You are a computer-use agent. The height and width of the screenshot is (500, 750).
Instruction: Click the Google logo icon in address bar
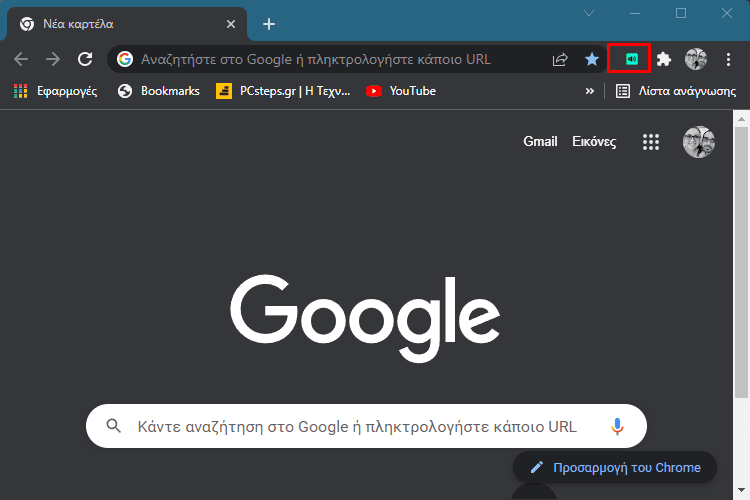click(x=125, y=59)
